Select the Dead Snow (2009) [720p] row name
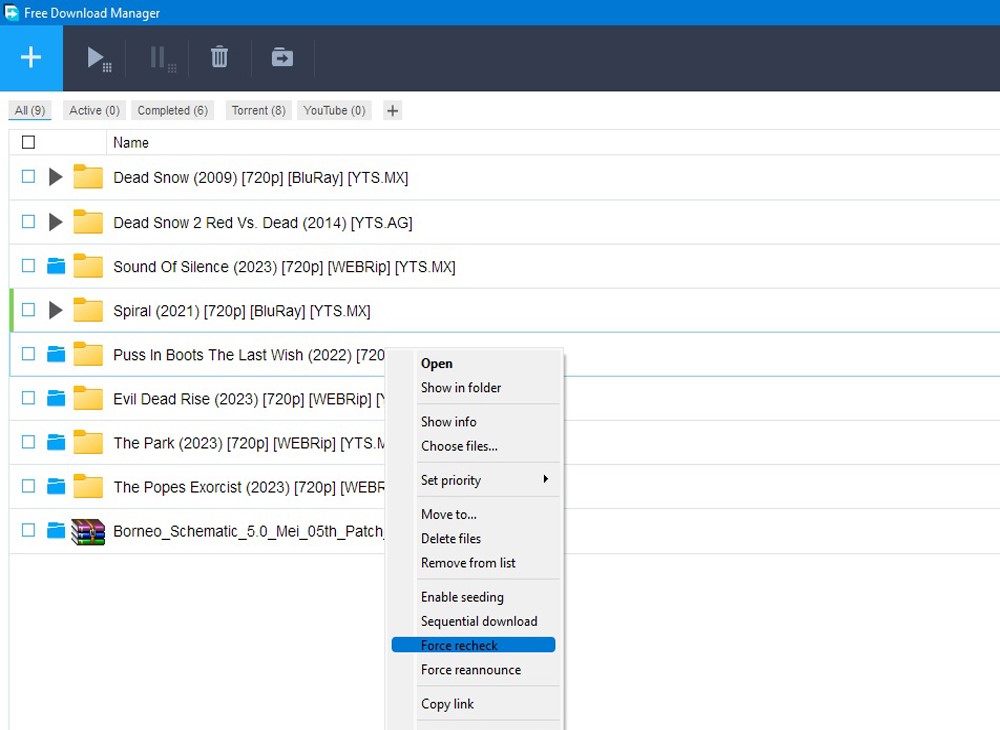 tap(260, 177)
